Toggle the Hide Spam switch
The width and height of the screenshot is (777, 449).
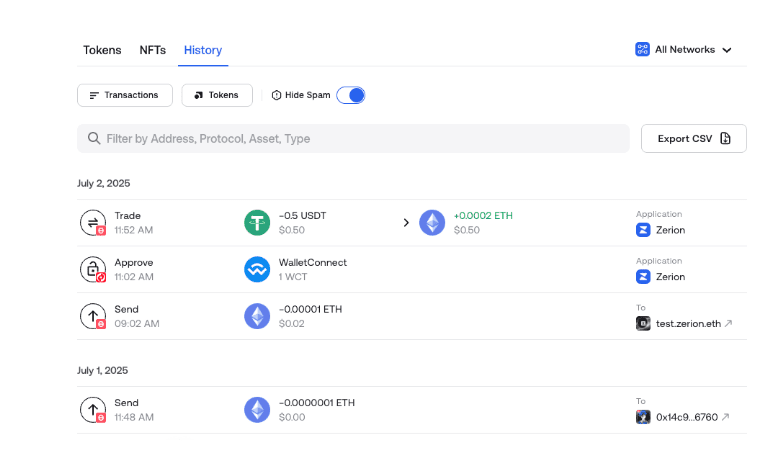point(351,95)
